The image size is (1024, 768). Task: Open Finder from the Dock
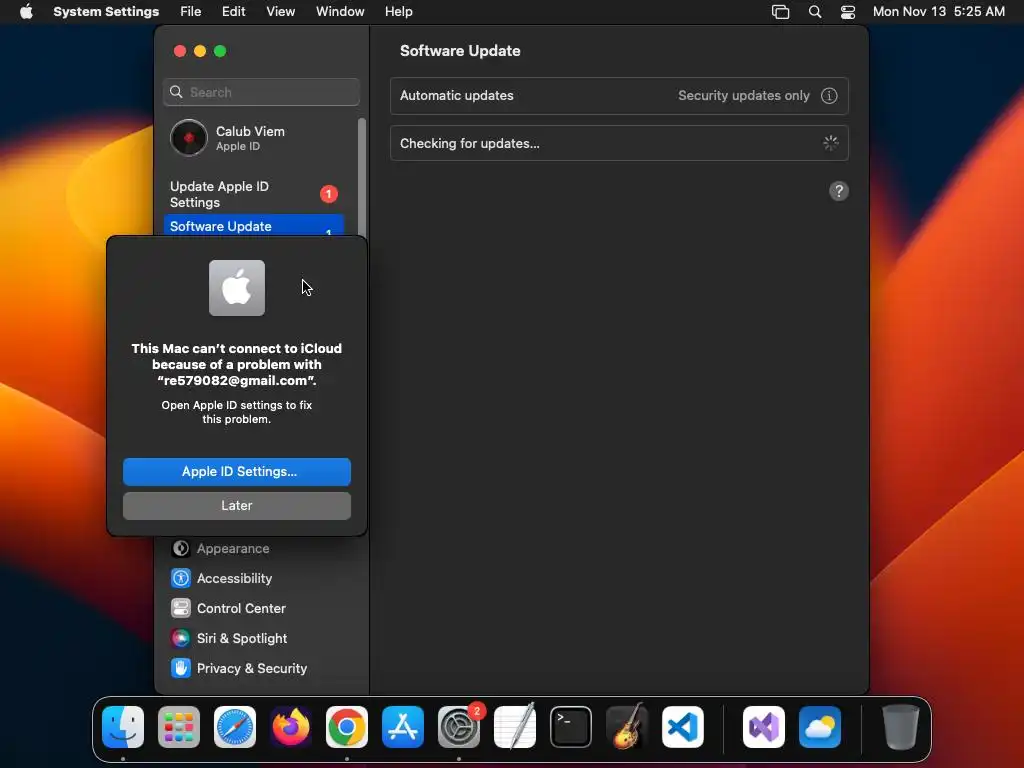click(x=123, y=727)
